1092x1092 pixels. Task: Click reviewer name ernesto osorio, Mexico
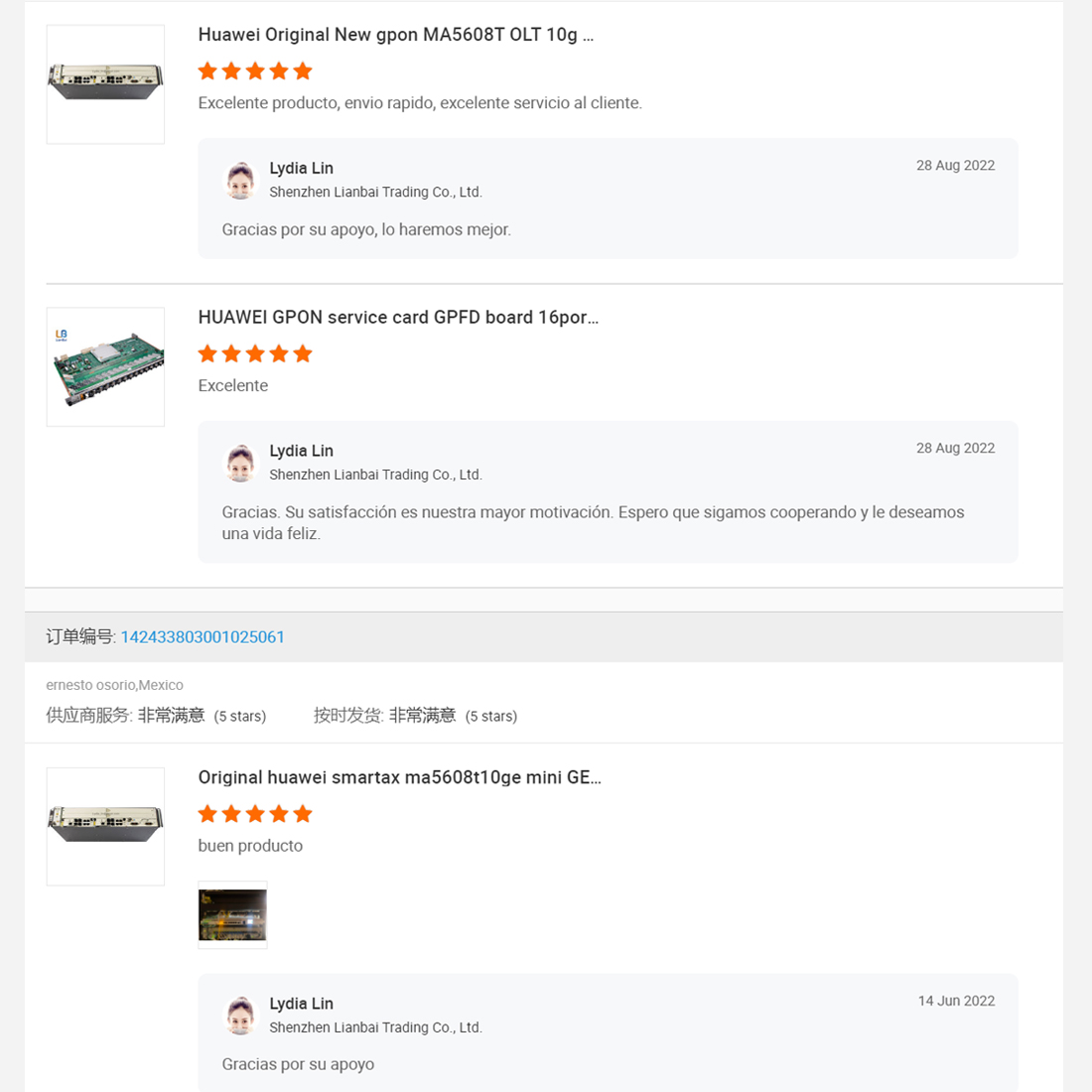pyautogui.click(x=114, y=685)
